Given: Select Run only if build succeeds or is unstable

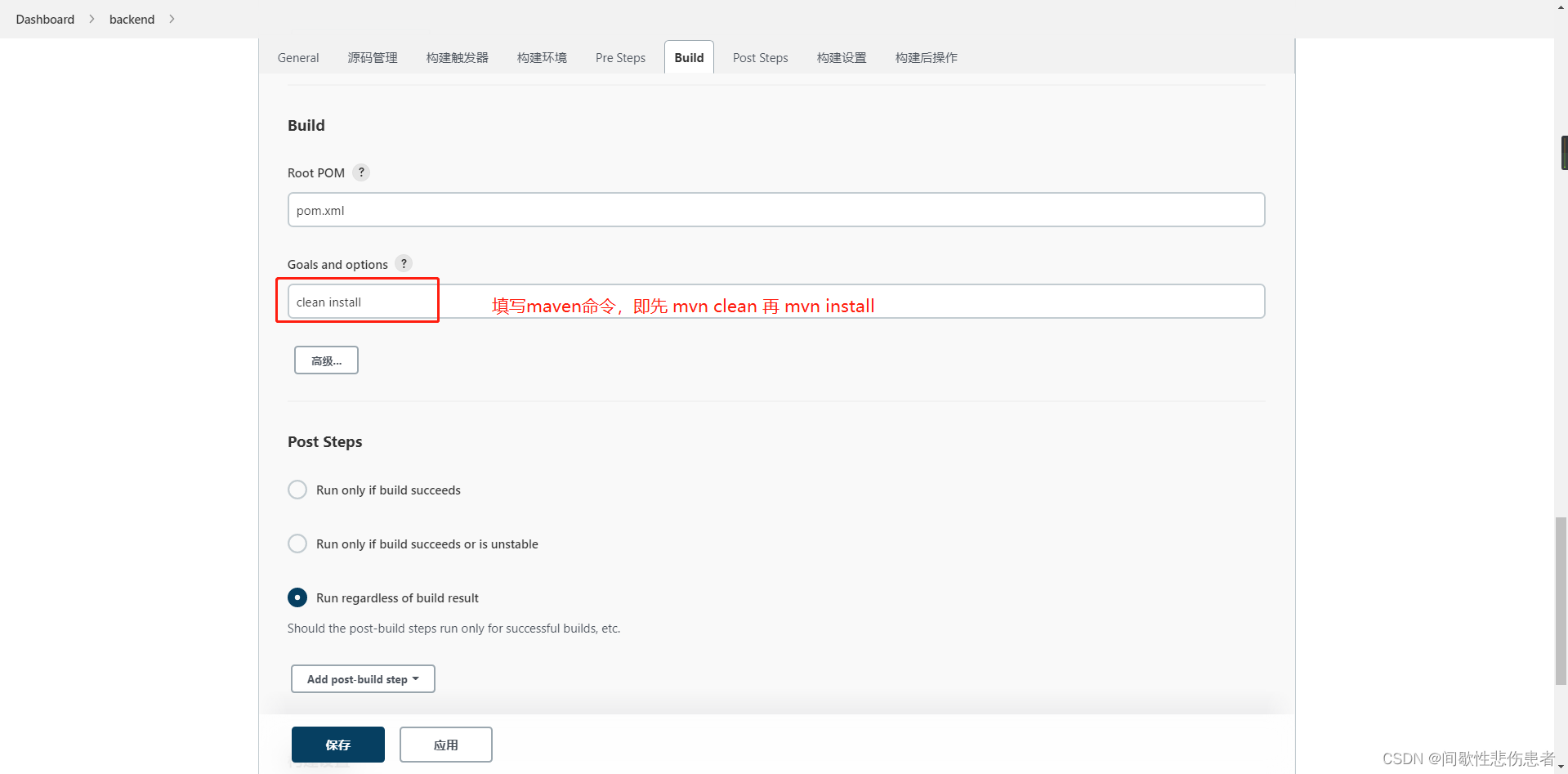Looking at the screenshot, I should pos(297,544).
